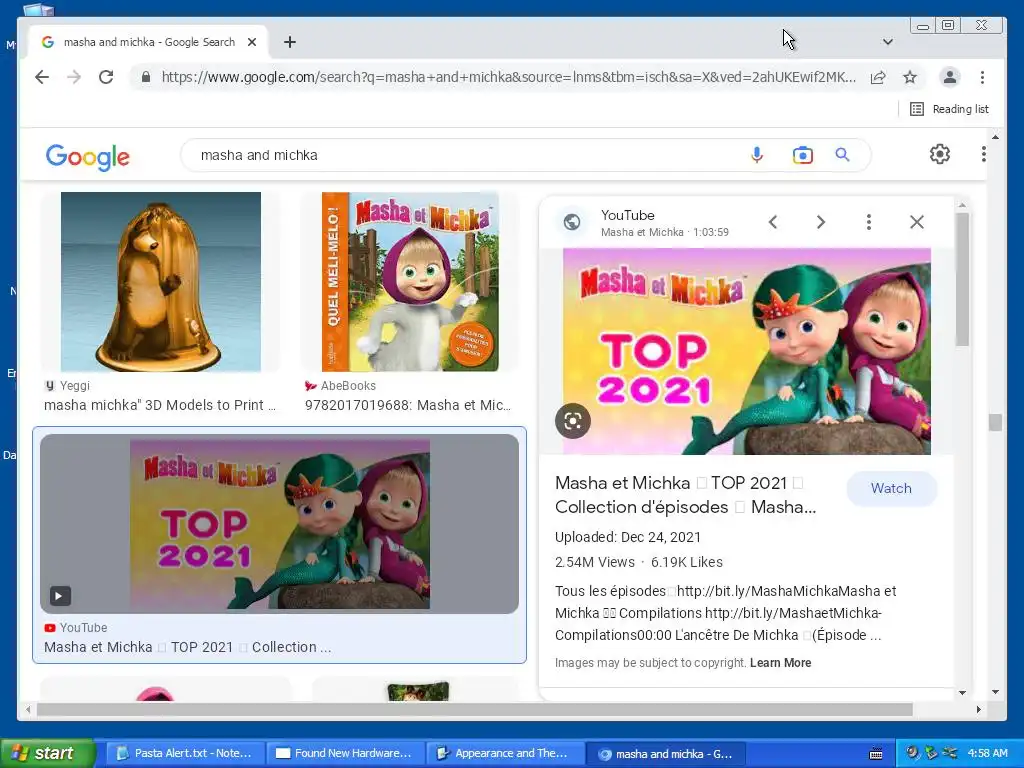Open the Yeggi bear 3D model image

[161, 281]
